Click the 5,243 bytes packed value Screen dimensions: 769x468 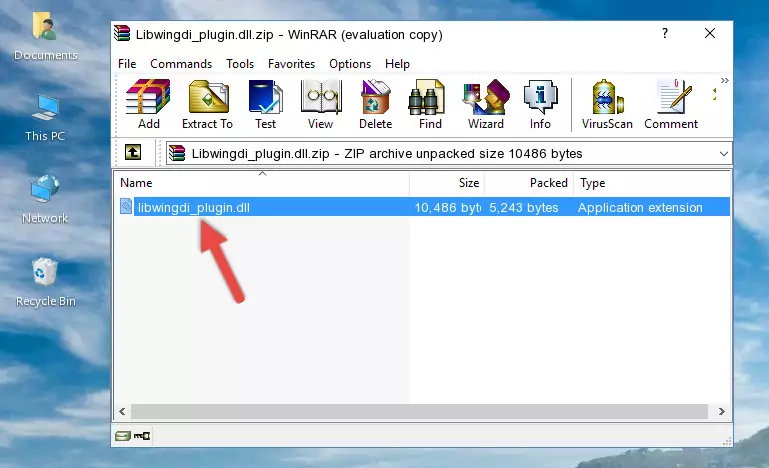(524, 208)
